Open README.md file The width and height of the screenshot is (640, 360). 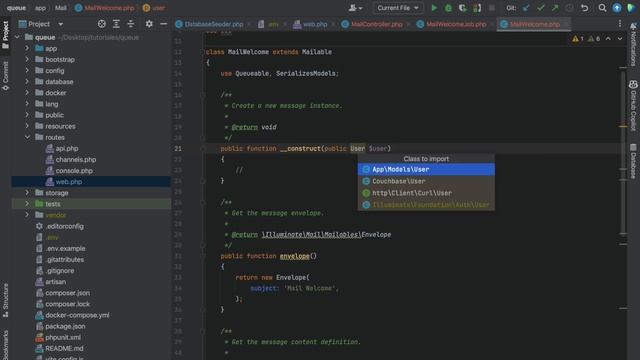click(64, 348)
